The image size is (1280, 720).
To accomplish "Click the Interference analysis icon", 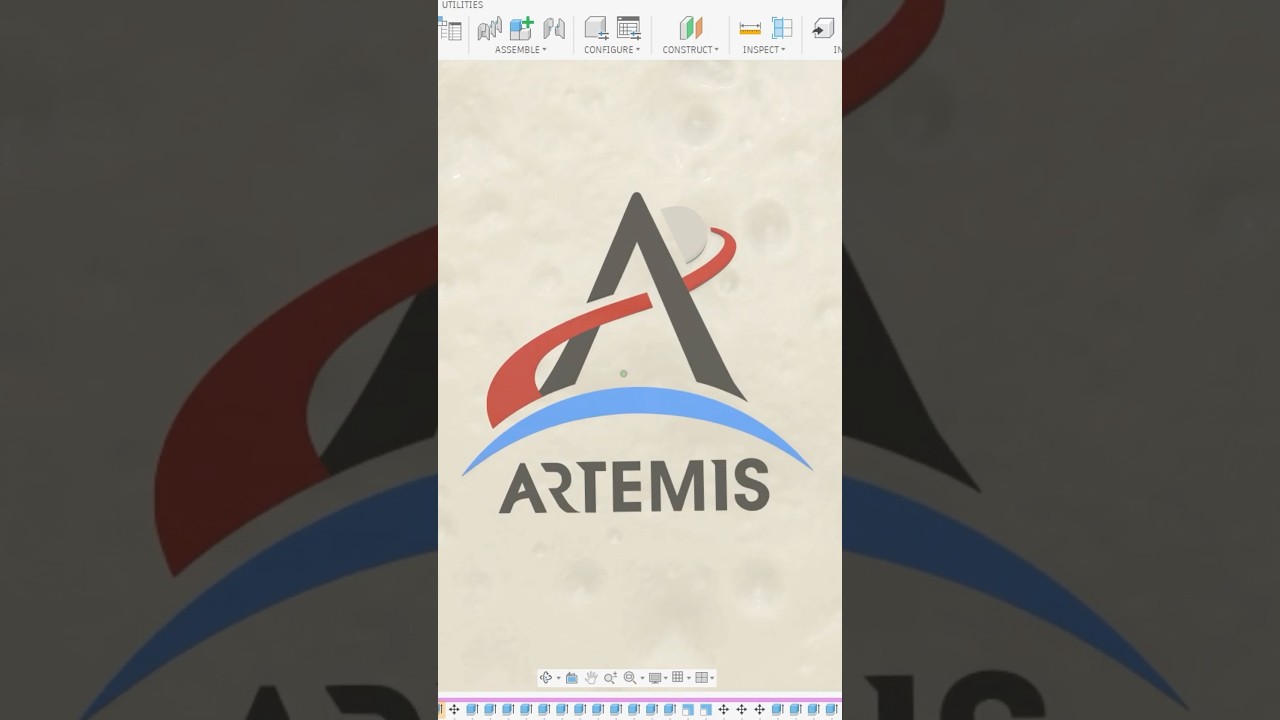I will [782, 29].
